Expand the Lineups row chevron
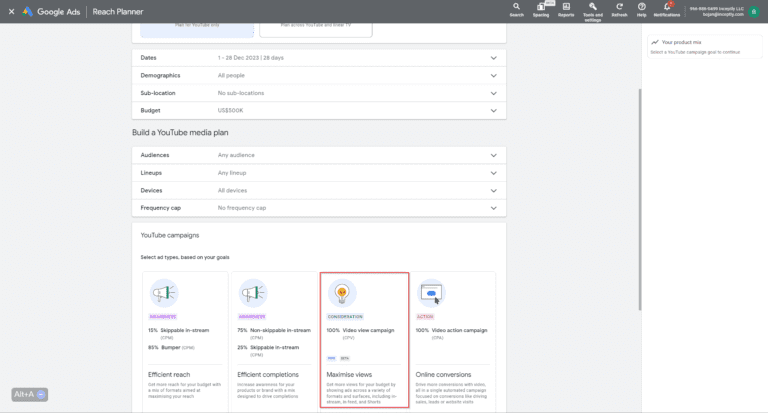The height and width of the screenshot is (413, 768). pyautogui.click(x=494, y=173)
